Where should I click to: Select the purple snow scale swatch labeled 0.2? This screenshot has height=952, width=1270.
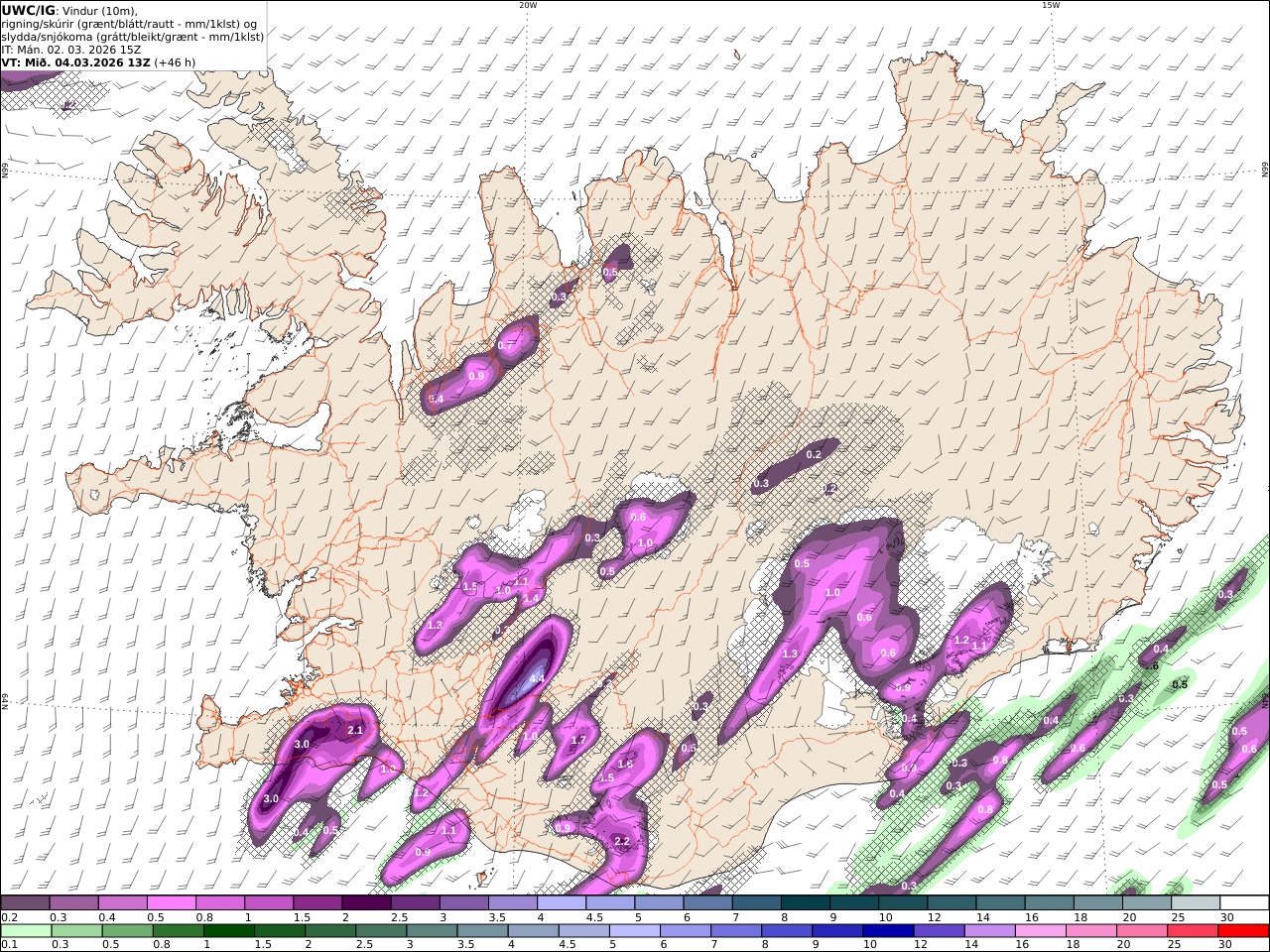coord(25,902)
